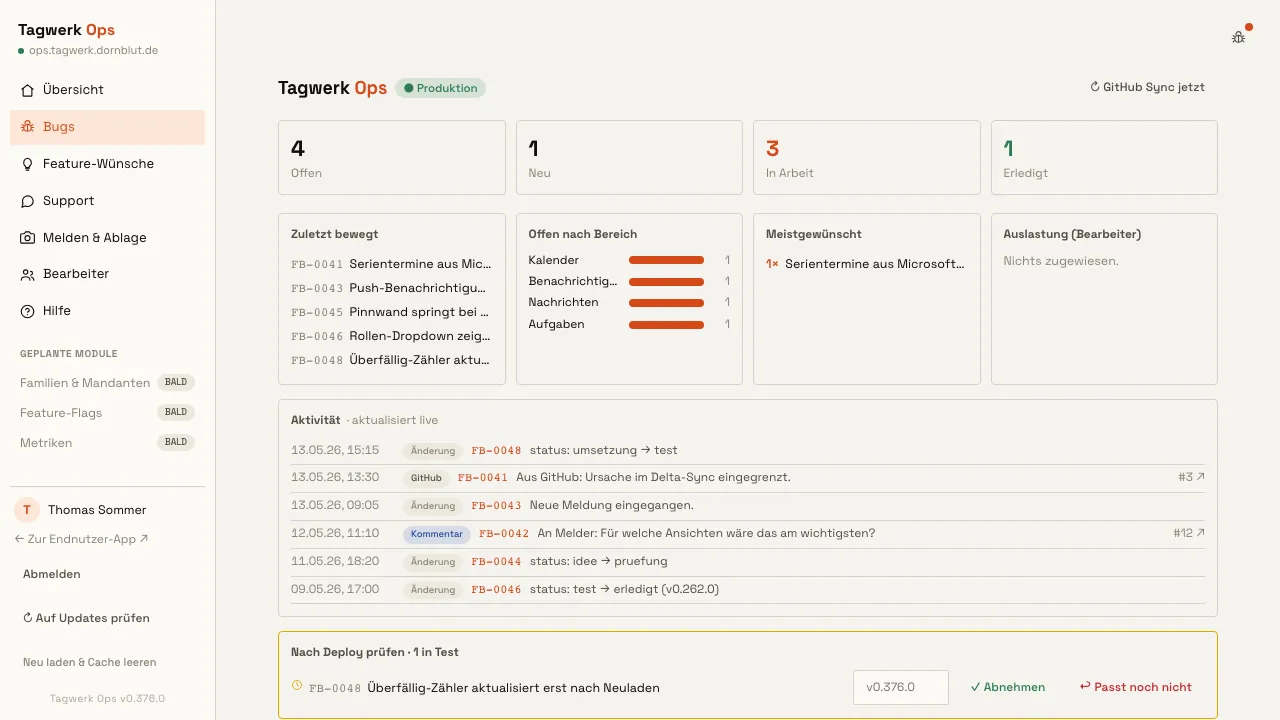Click the Thomas Sommer avatar circle
Viewport: 1280px width, 720px height.
pyautogui.click(x=27, y=510)
